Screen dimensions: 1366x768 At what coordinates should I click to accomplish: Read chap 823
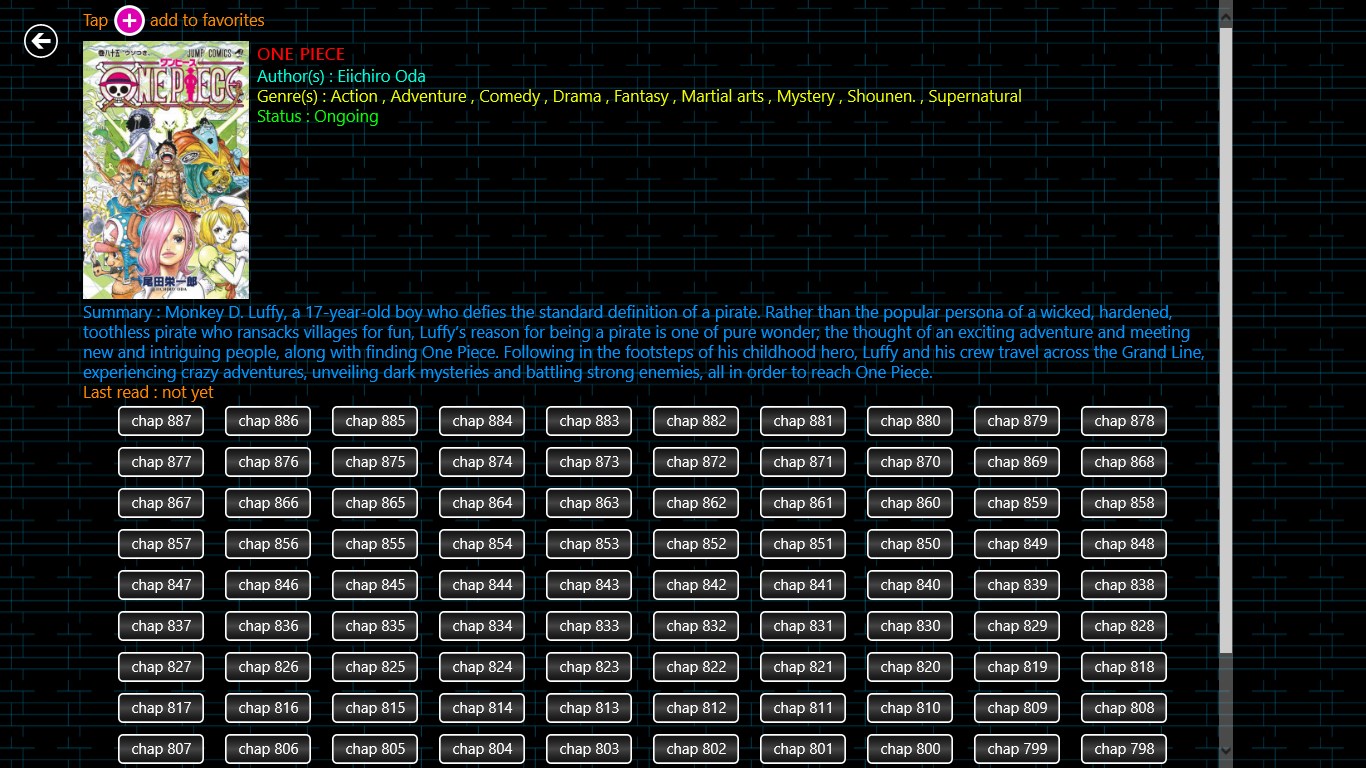(x=589, y=667)
